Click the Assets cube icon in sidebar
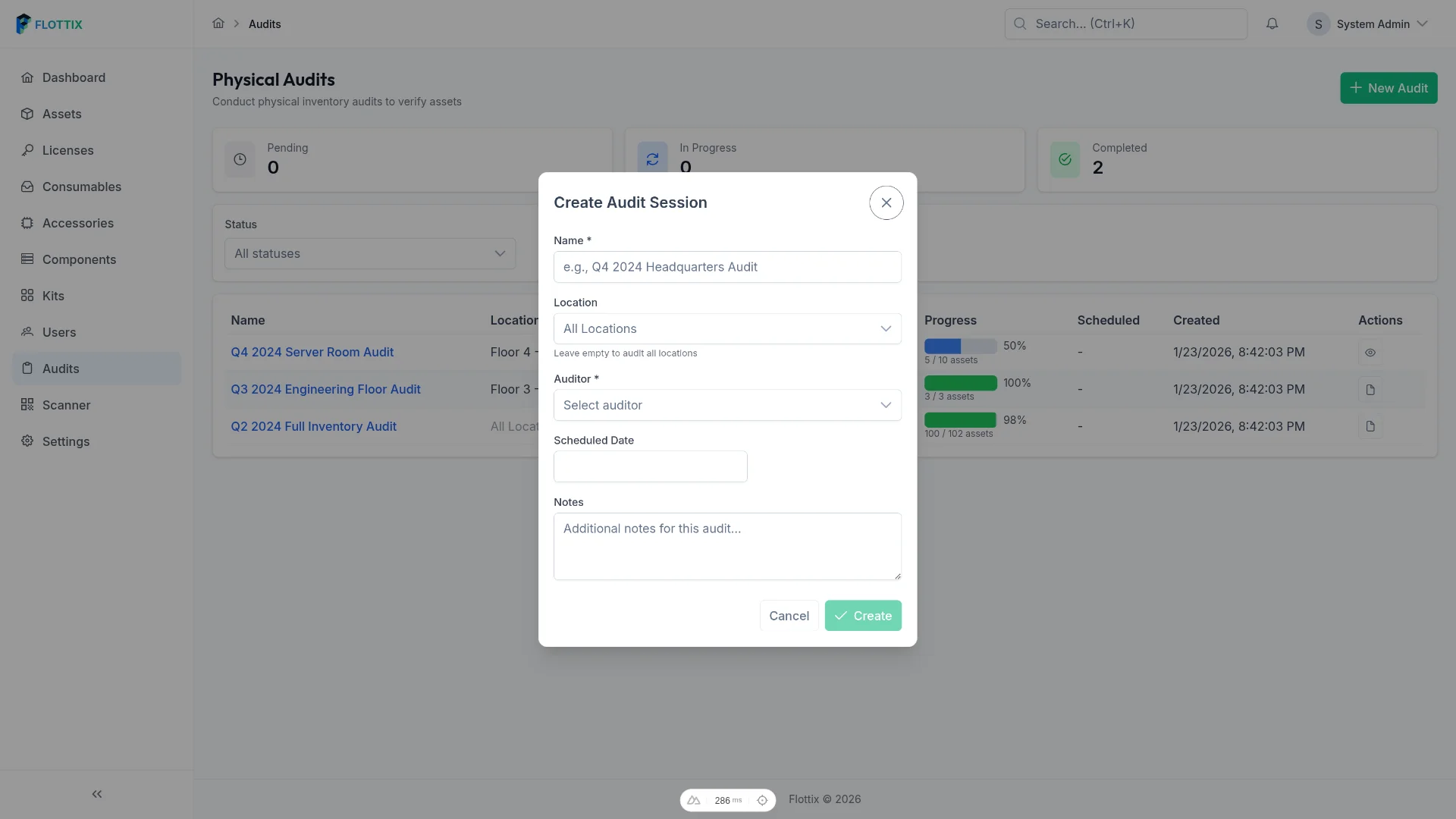This screenshot has height=819, width=1456. [x=27, y=114]
